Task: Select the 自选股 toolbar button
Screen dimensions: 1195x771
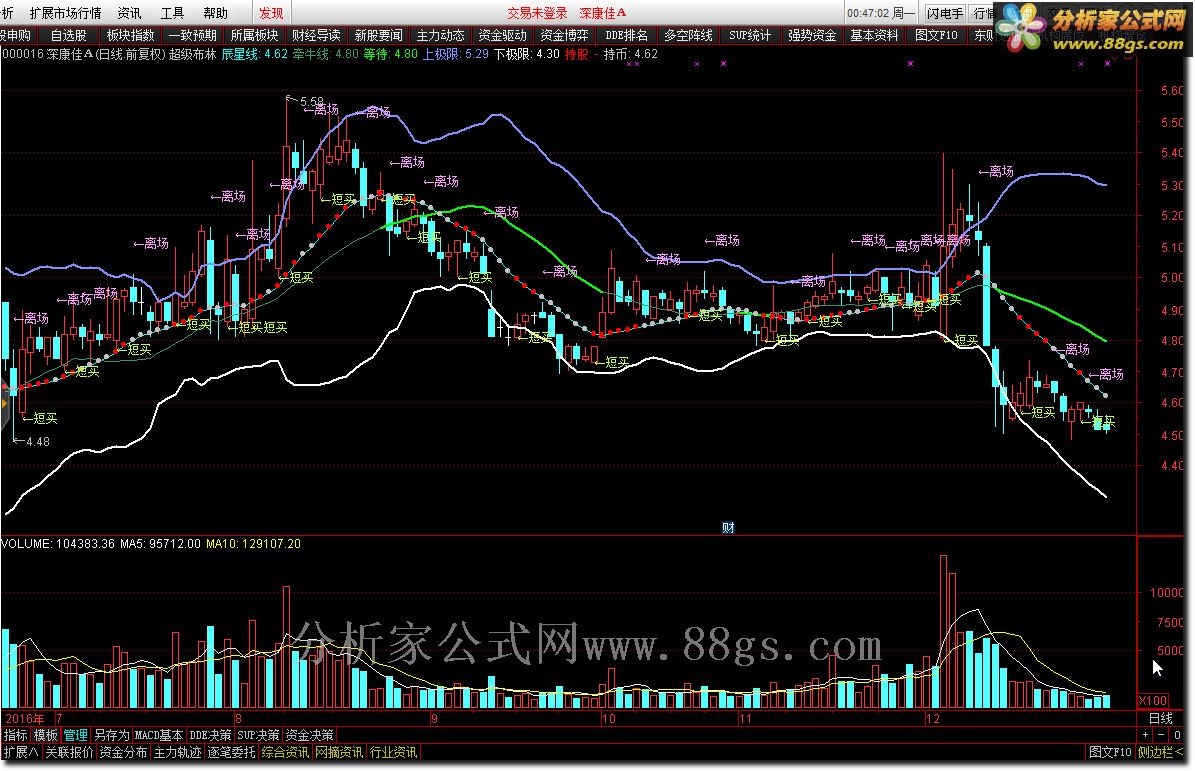Action: [x=69, y=35]
